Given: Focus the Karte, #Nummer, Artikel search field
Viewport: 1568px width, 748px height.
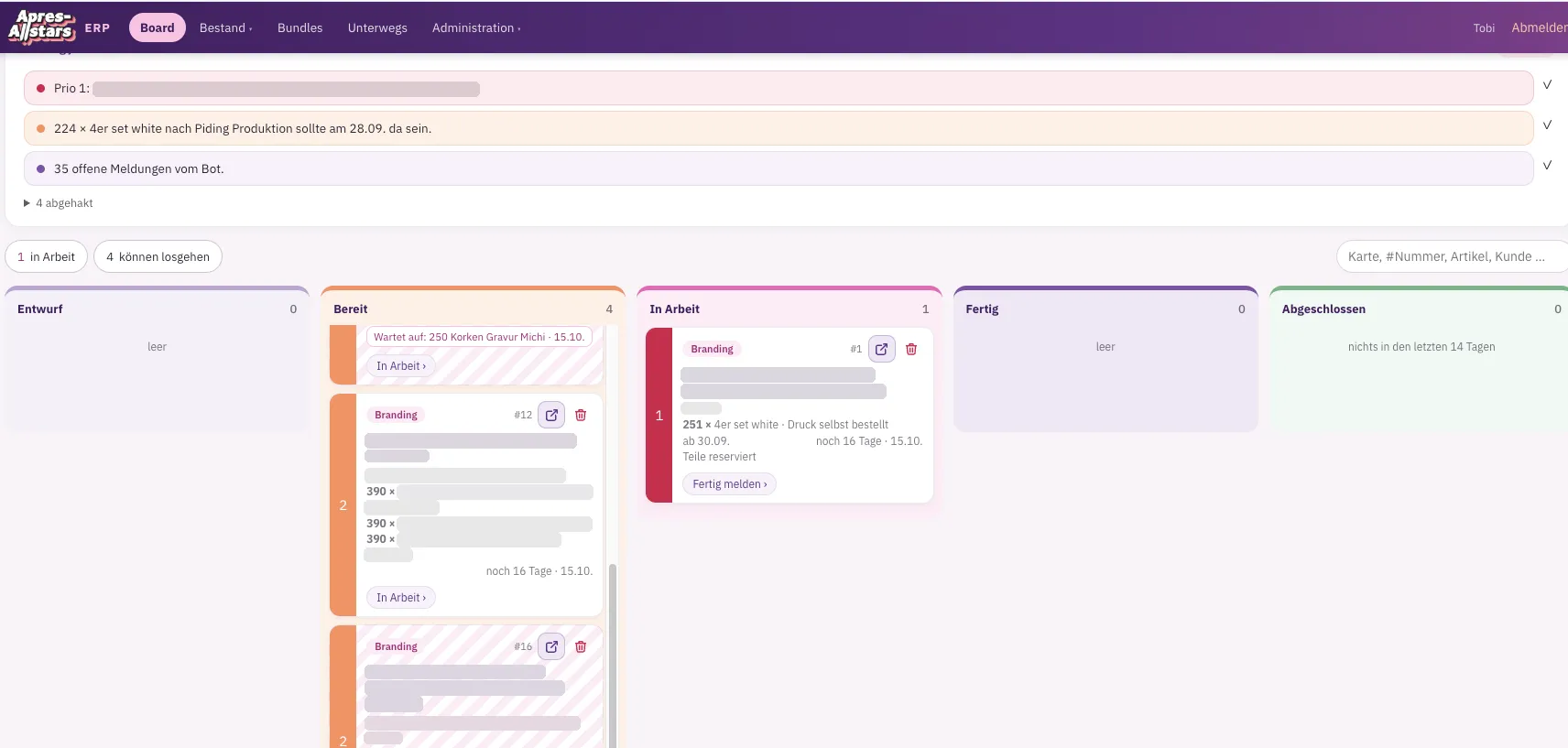Looking at the screenshot, I should point(1451,256).
